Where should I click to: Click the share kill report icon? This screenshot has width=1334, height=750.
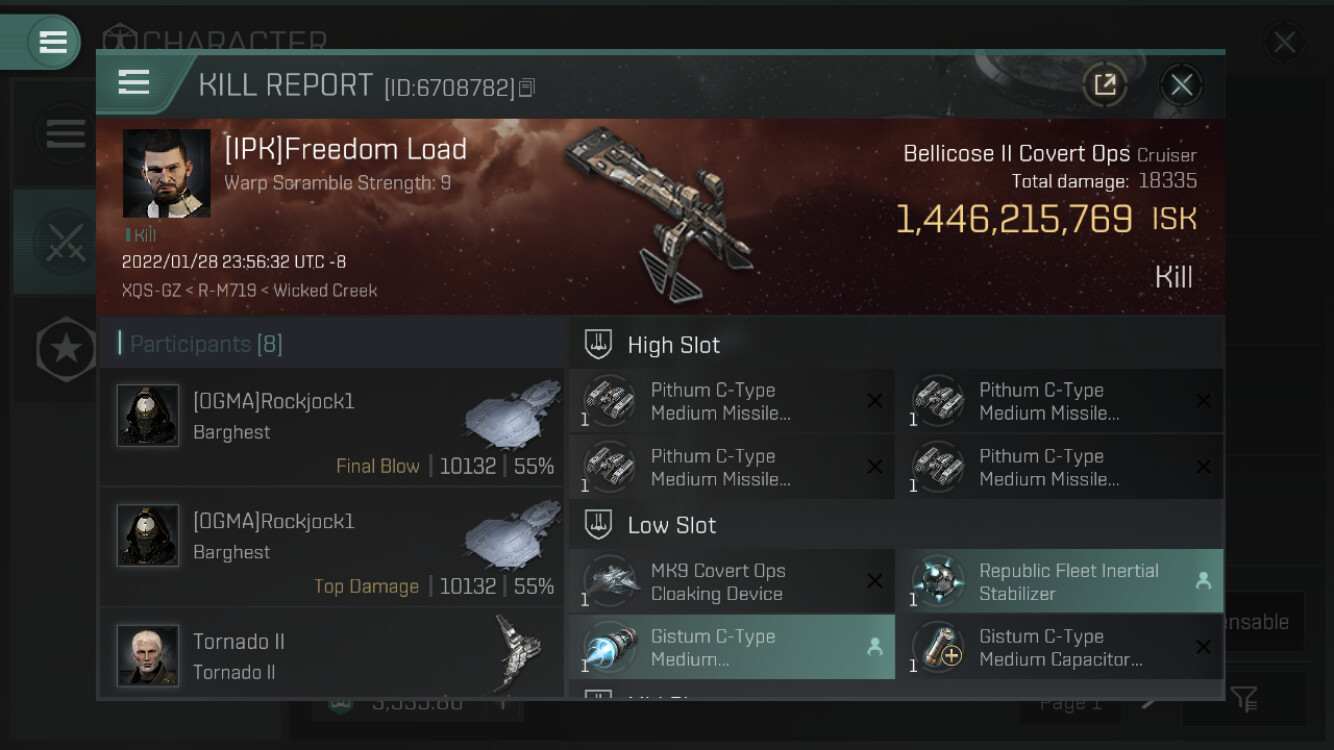1105,85
